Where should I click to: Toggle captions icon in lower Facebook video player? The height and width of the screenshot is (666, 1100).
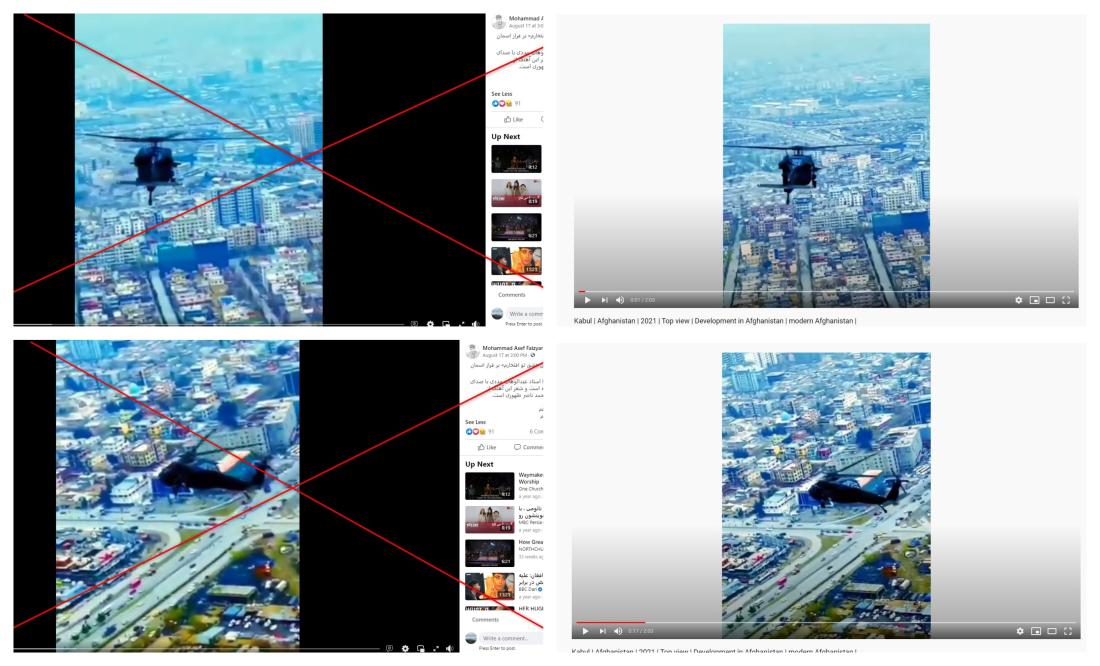point(389,648)
